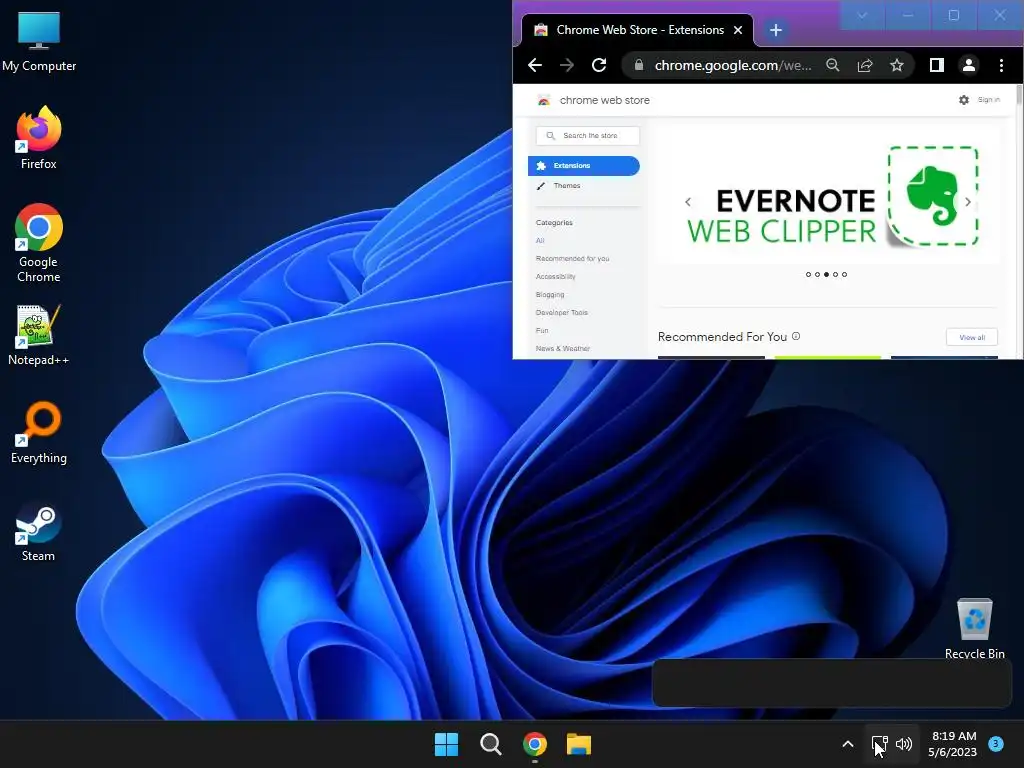Image resolution: width=1024 pixels, height=768 pixels.
Task: Launch Everything search desktop shortcut
Action: click(39, 432)
